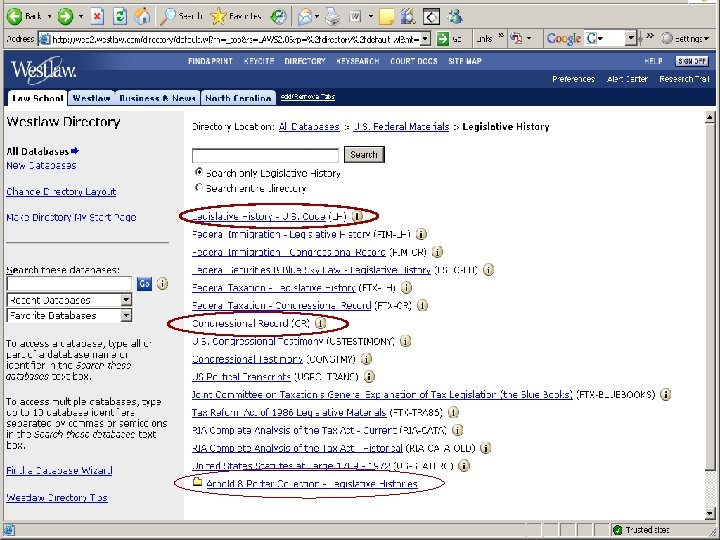Image resolution: width=720 pixels, height=540 pixels.
Task: Click info icon beside CONGTMY database
Action: [366, 359]
